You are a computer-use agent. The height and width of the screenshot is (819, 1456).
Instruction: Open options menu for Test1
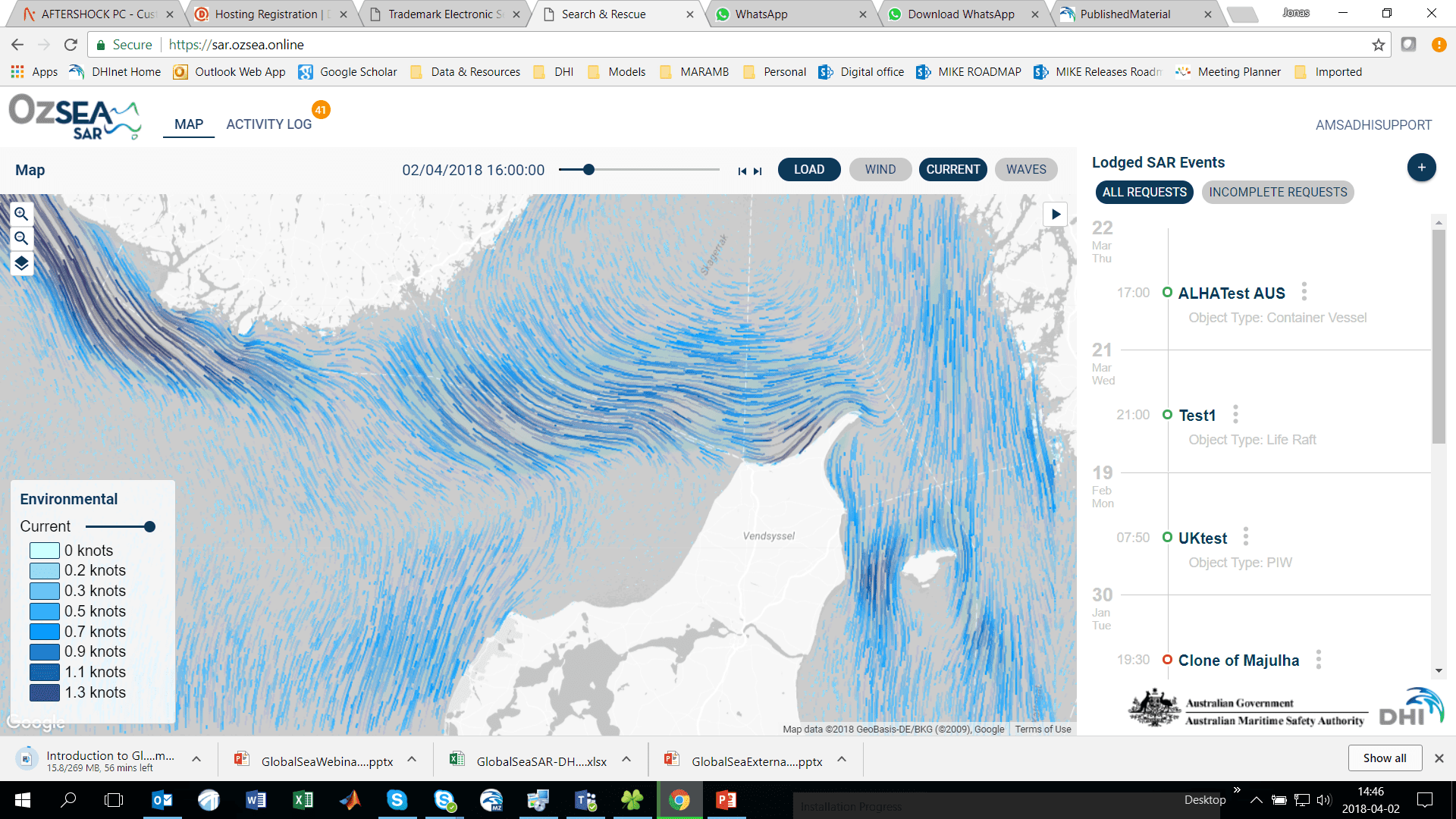(1235, 414)
